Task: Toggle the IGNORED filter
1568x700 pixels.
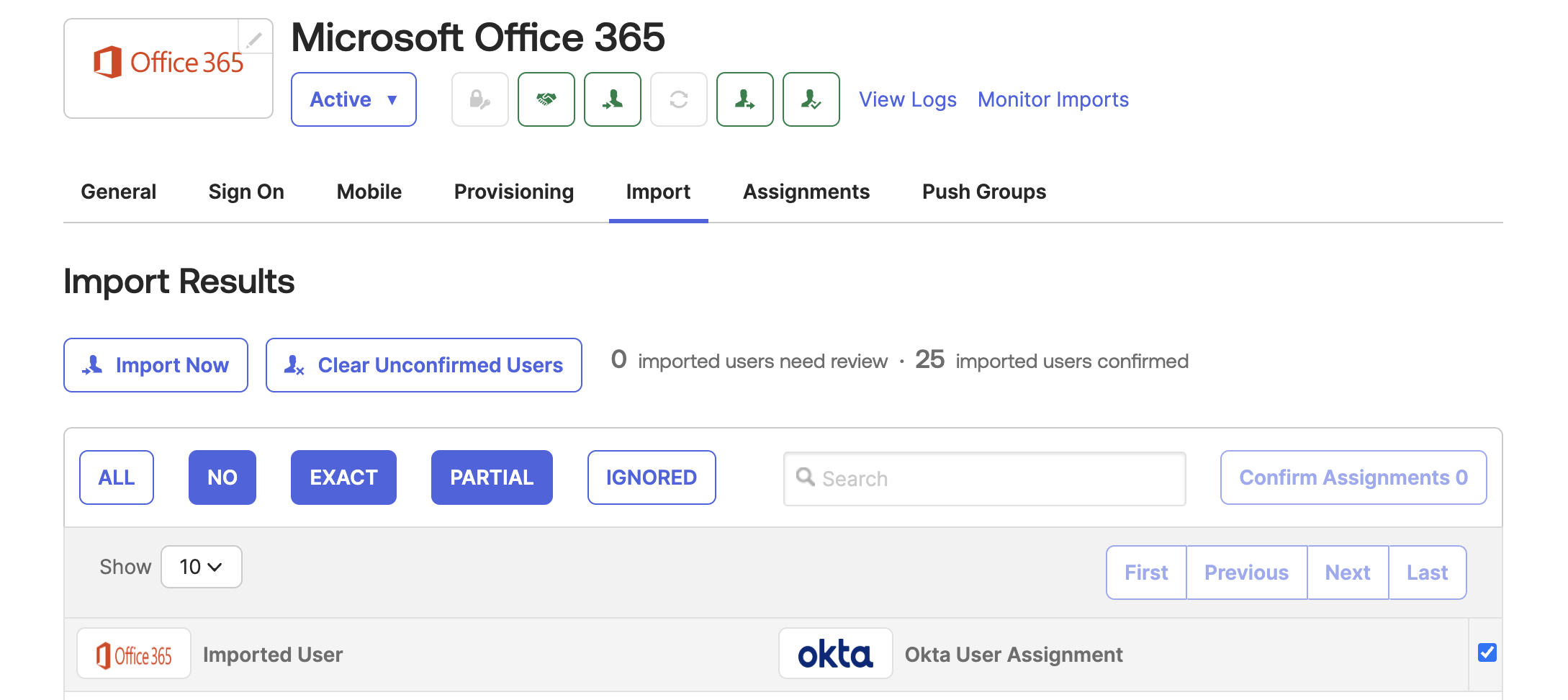Action: click(x=652, y=477)
